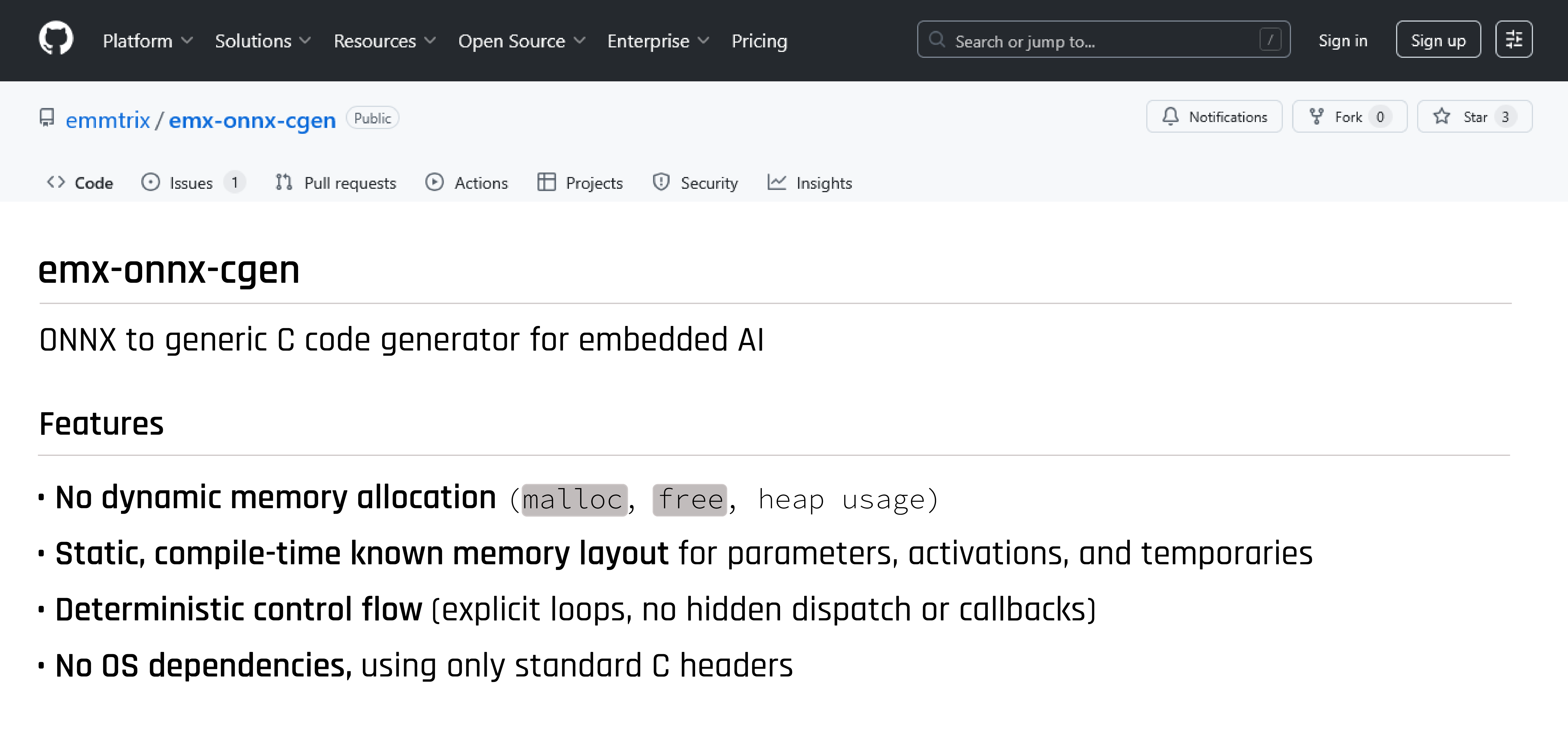Expand the Platform dropdown menu
The height and width of the screenshot is (733, 1568).
pos(147,41)
